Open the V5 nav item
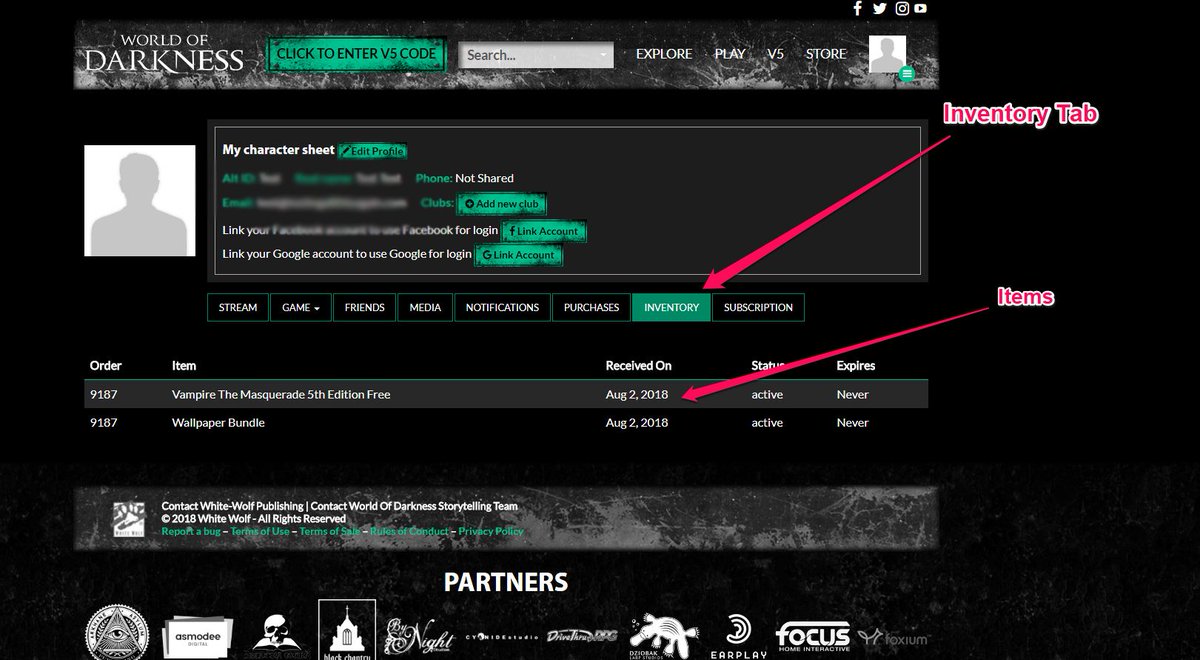The image size is (1200, 660). 776,54
